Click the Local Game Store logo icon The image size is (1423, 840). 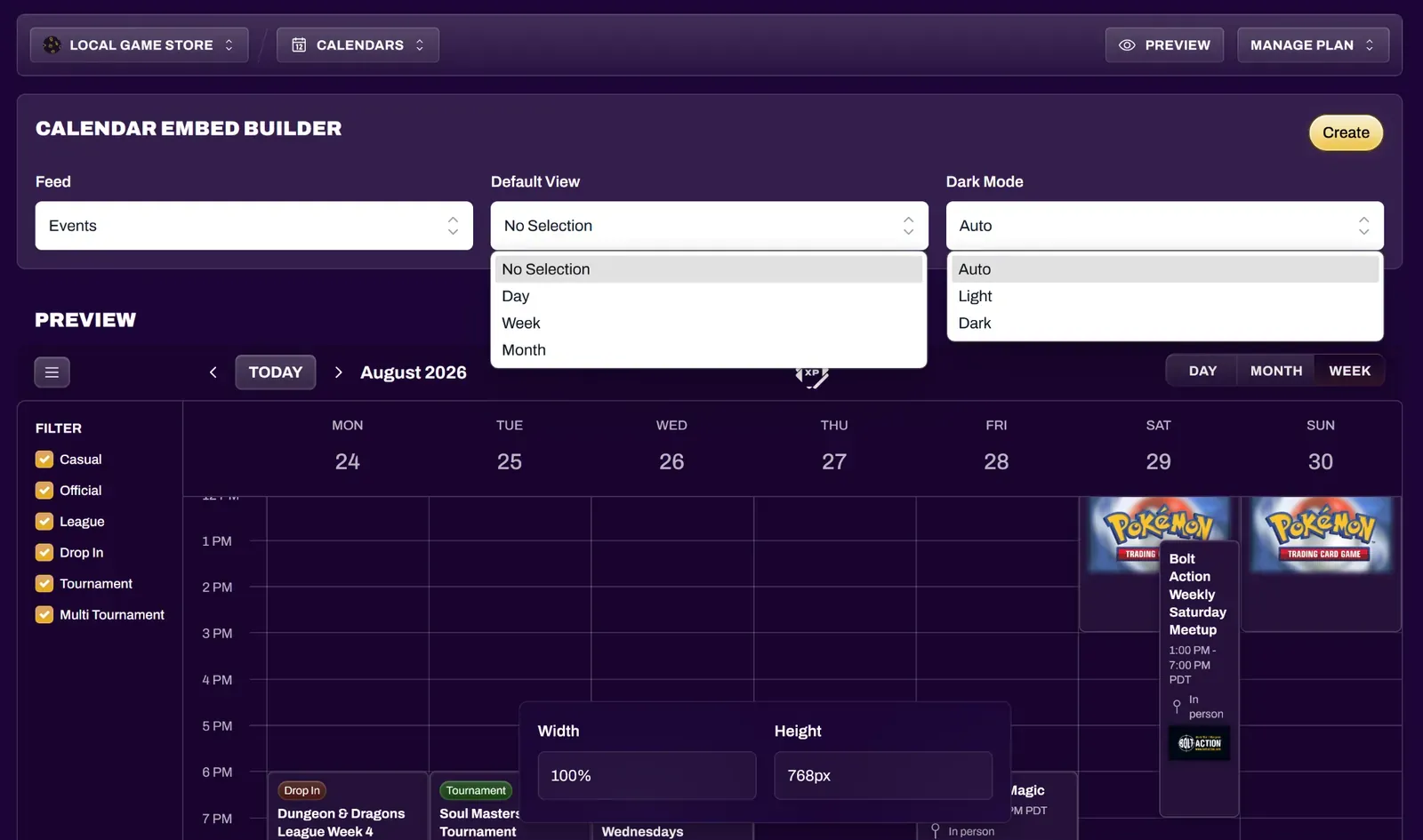click(x=52, y=44)
